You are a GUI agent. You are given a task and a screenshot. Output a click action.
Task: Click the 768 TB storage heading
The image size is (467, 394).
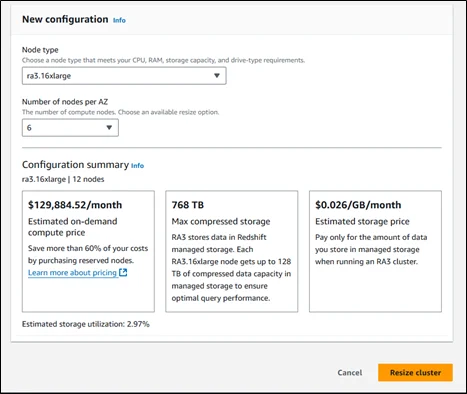click(x=188, y=205)
